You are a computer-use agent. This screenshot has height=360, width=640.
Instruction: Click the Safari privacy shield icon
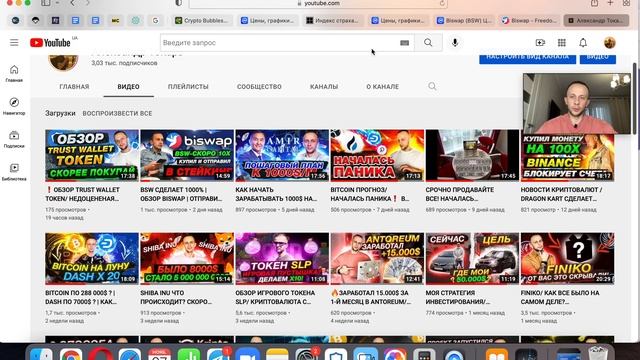(x=179, y=3)
